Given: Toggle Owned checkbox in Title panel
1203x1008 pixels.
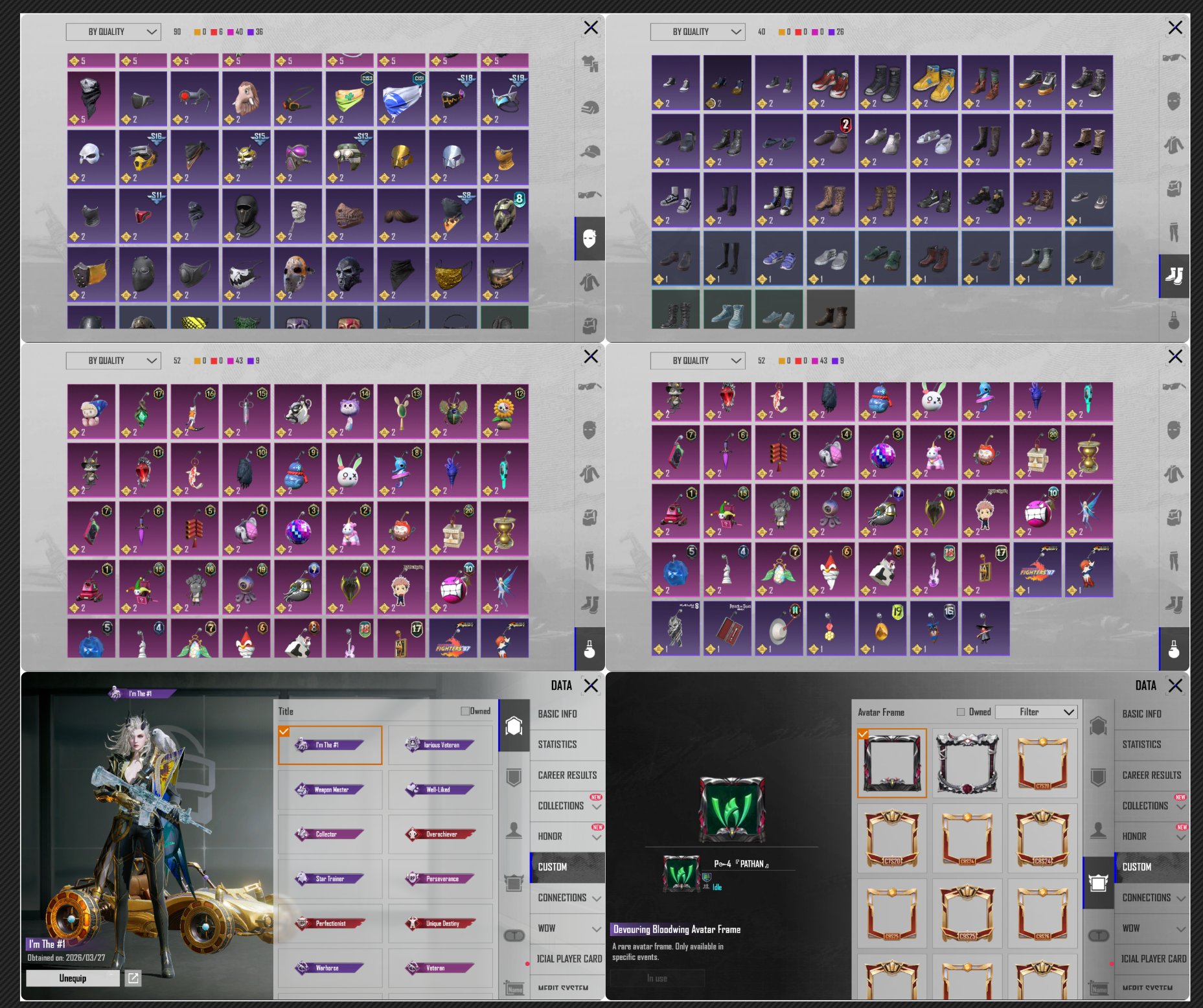Looking at the screenshot, I should [x=464, y=711].
